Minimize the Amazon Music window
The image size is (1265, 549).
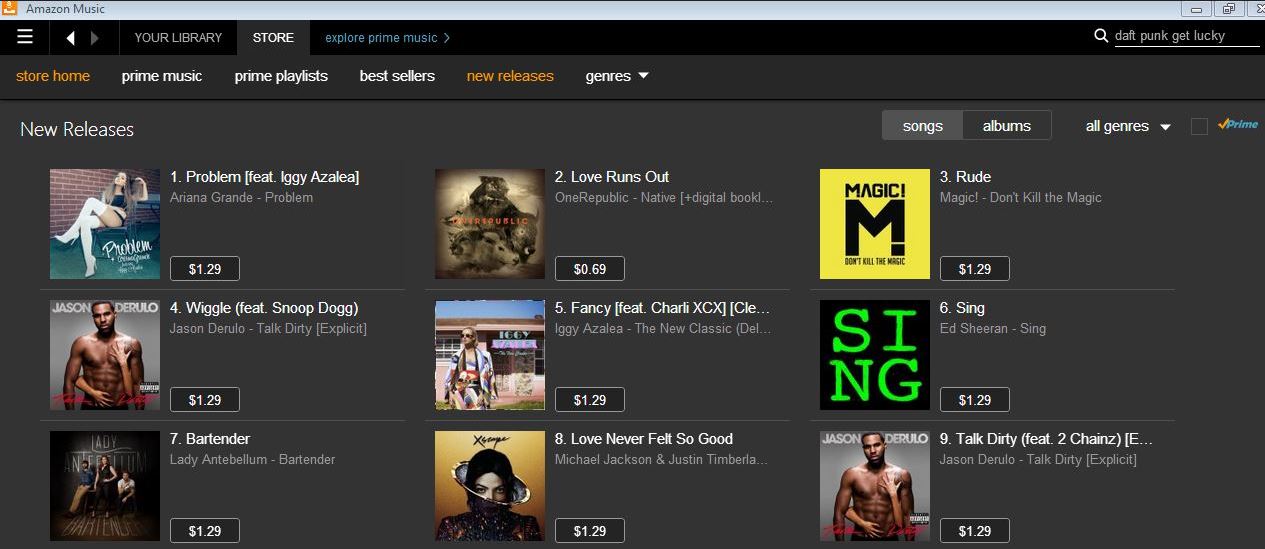click(1194, 9)
